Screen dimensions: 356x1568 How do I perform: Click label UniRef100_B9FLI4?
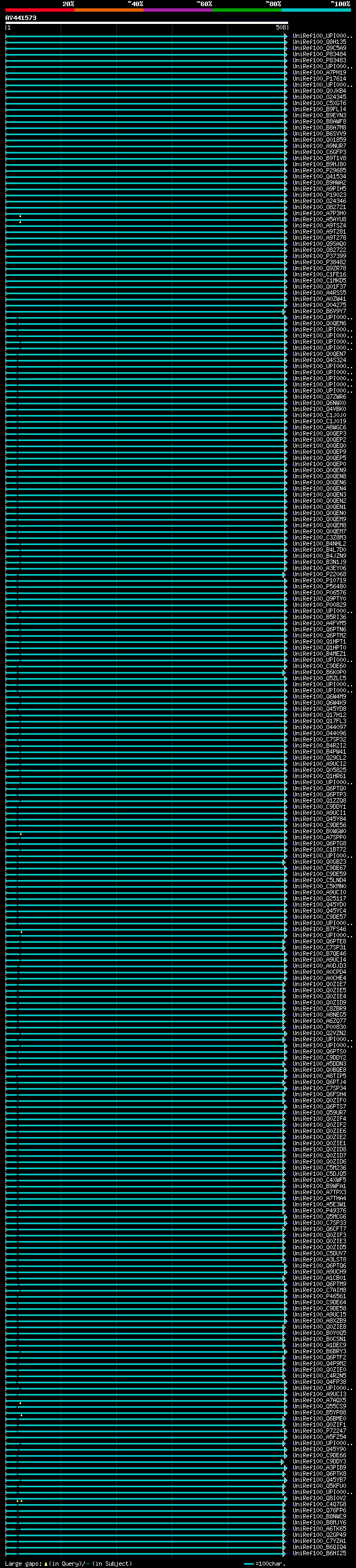coord(319,109)
